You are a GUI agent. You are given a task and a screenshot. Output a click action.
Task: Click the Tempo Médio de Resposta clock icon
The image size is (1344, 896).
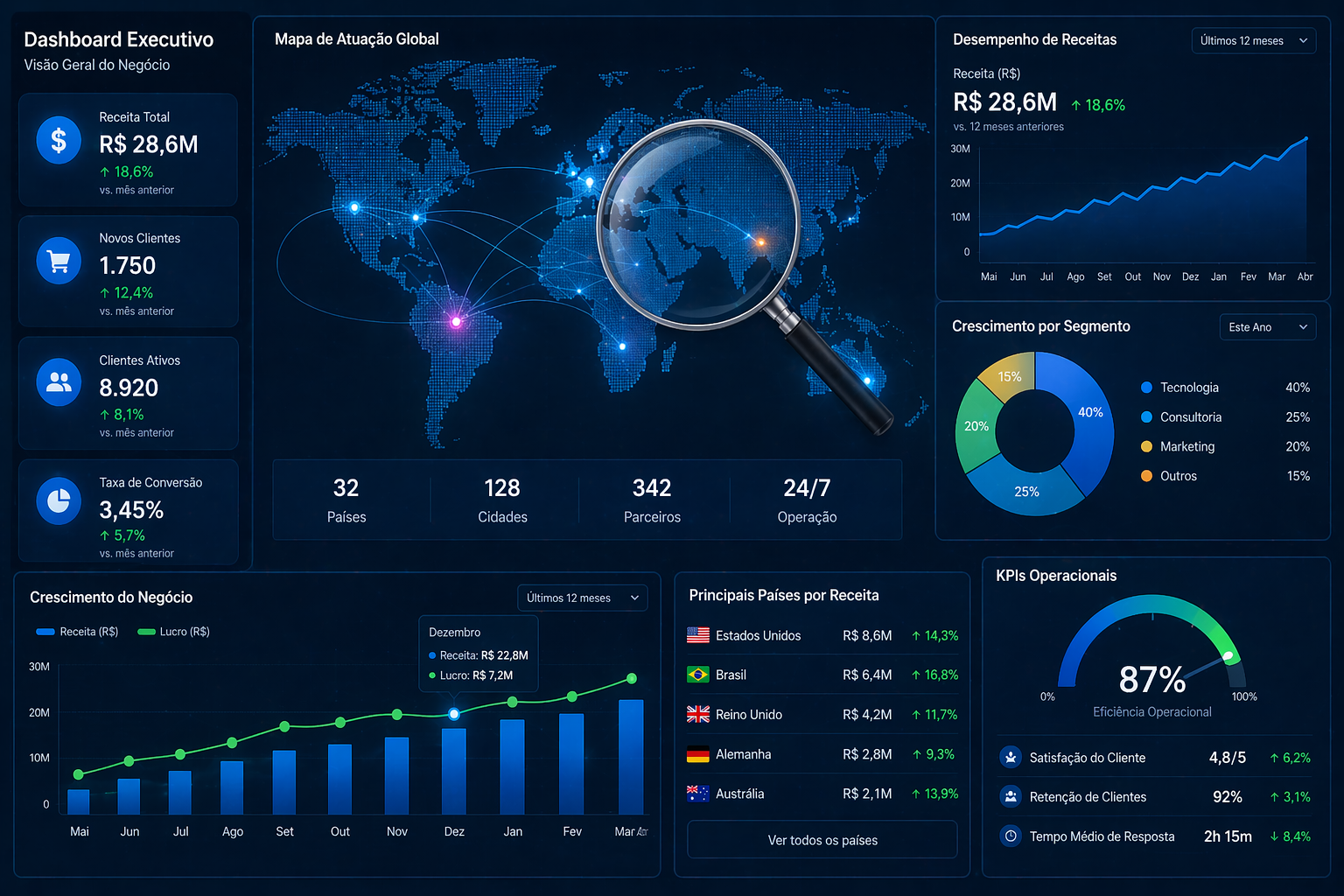tap(1011, 836)
